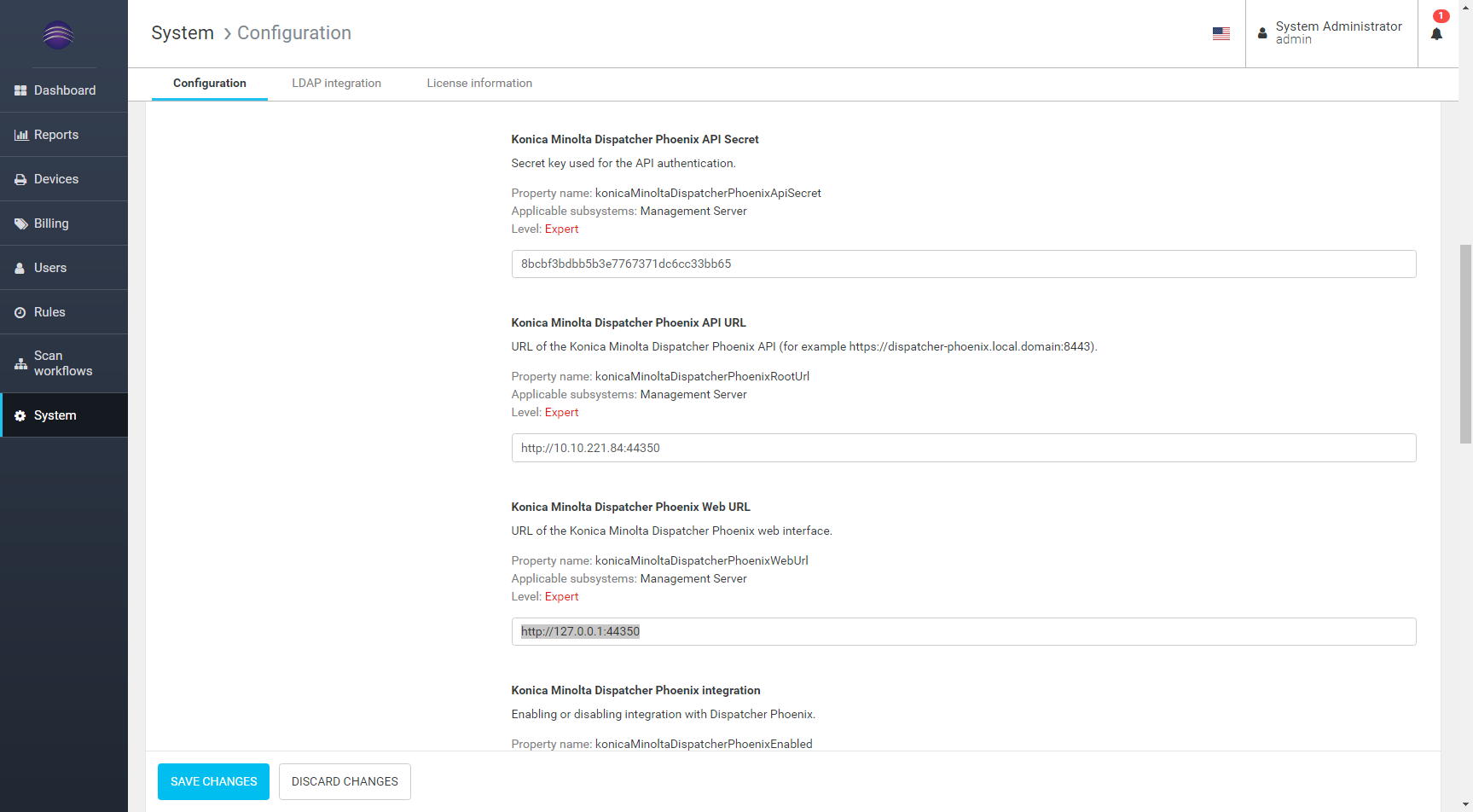This screenshot has height=812, width=1473.
Task: Click the Rules menu label
Action: point(49,312)
